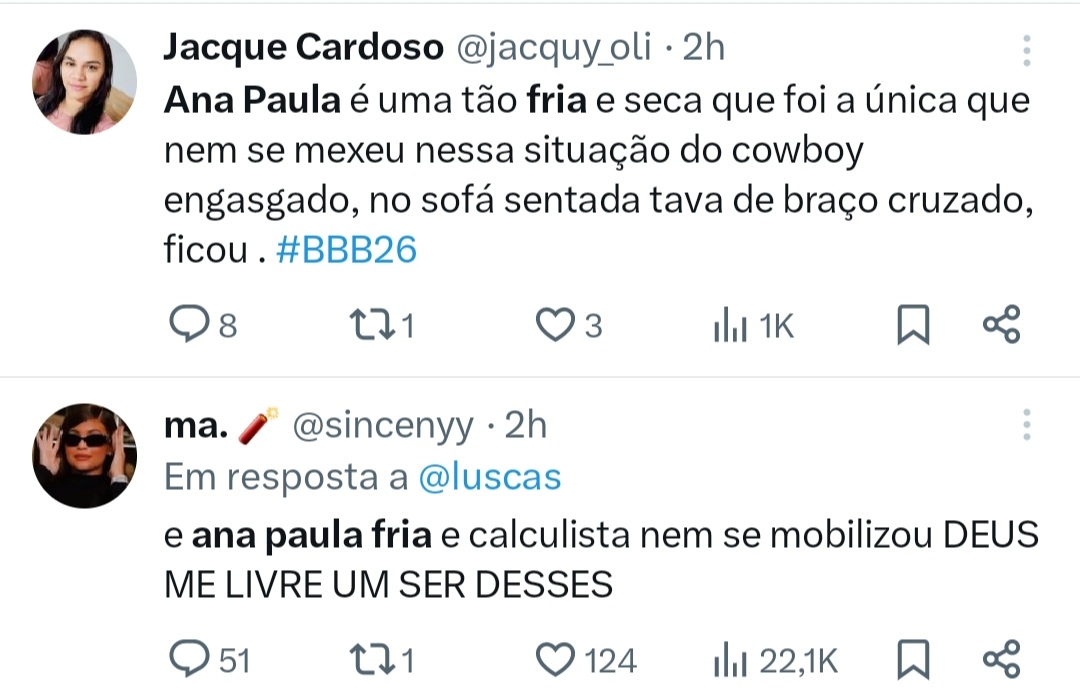This screenshot has height=696, width=1080.
Task: Open the @luscas mention link
Action: 488,478
